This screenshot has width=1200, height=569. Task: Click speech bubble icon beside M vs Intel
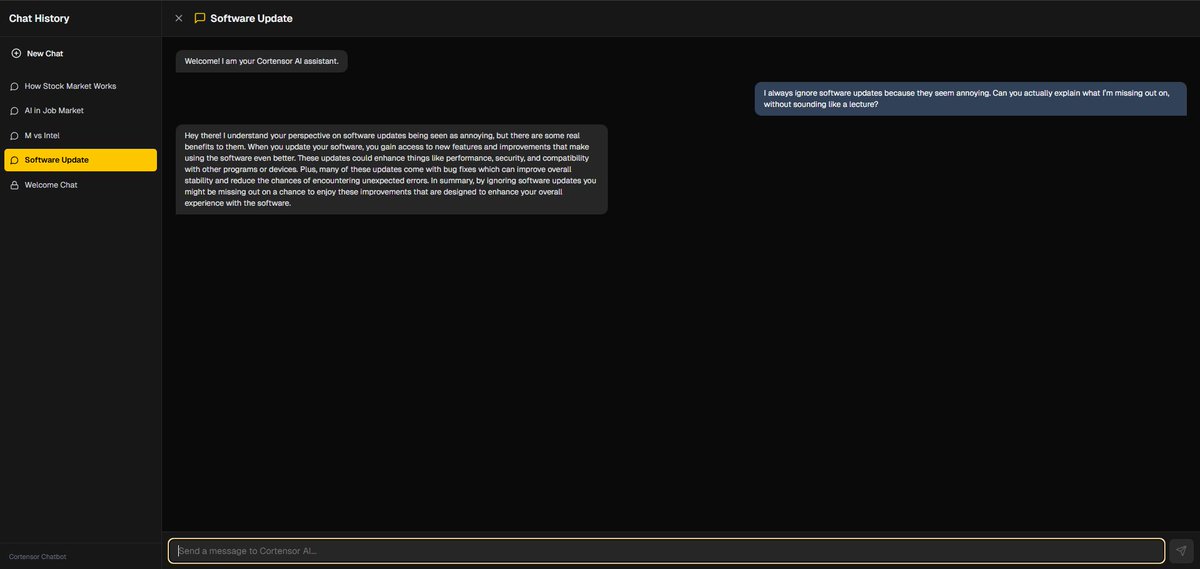tap(14, 135)
